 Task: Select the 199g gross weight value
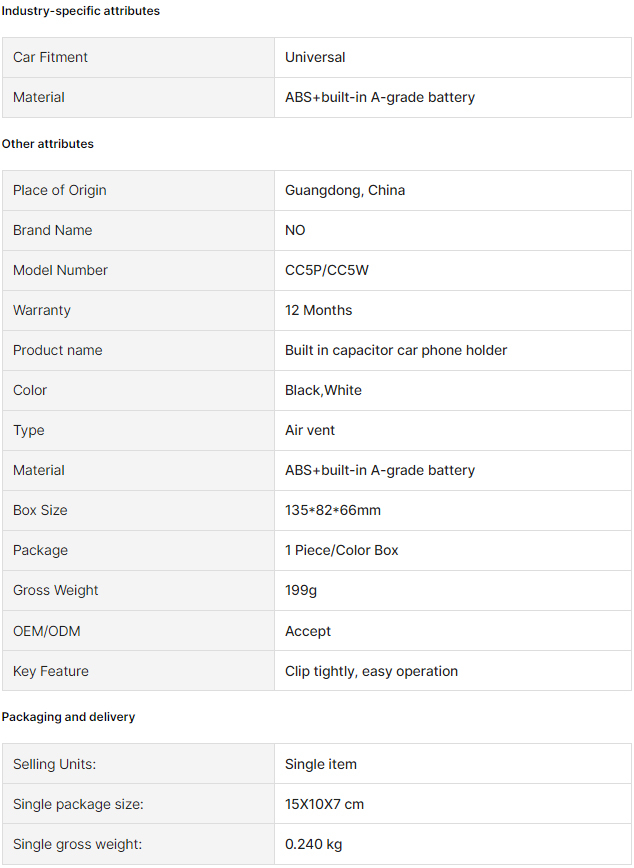tap(301, 591)
